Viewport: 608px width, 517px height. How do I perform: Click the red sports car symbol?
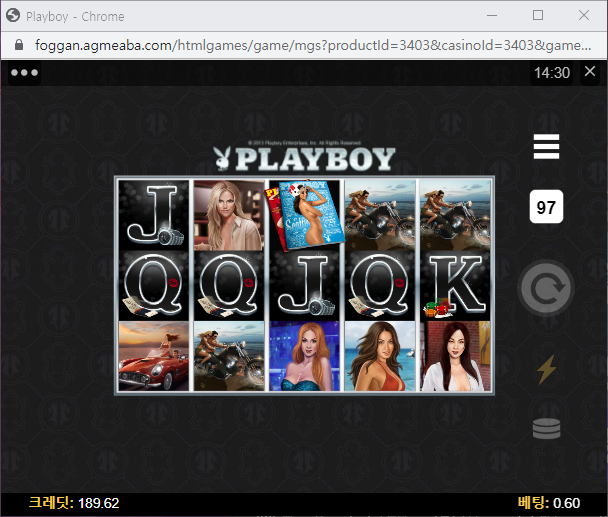[154, 356]
